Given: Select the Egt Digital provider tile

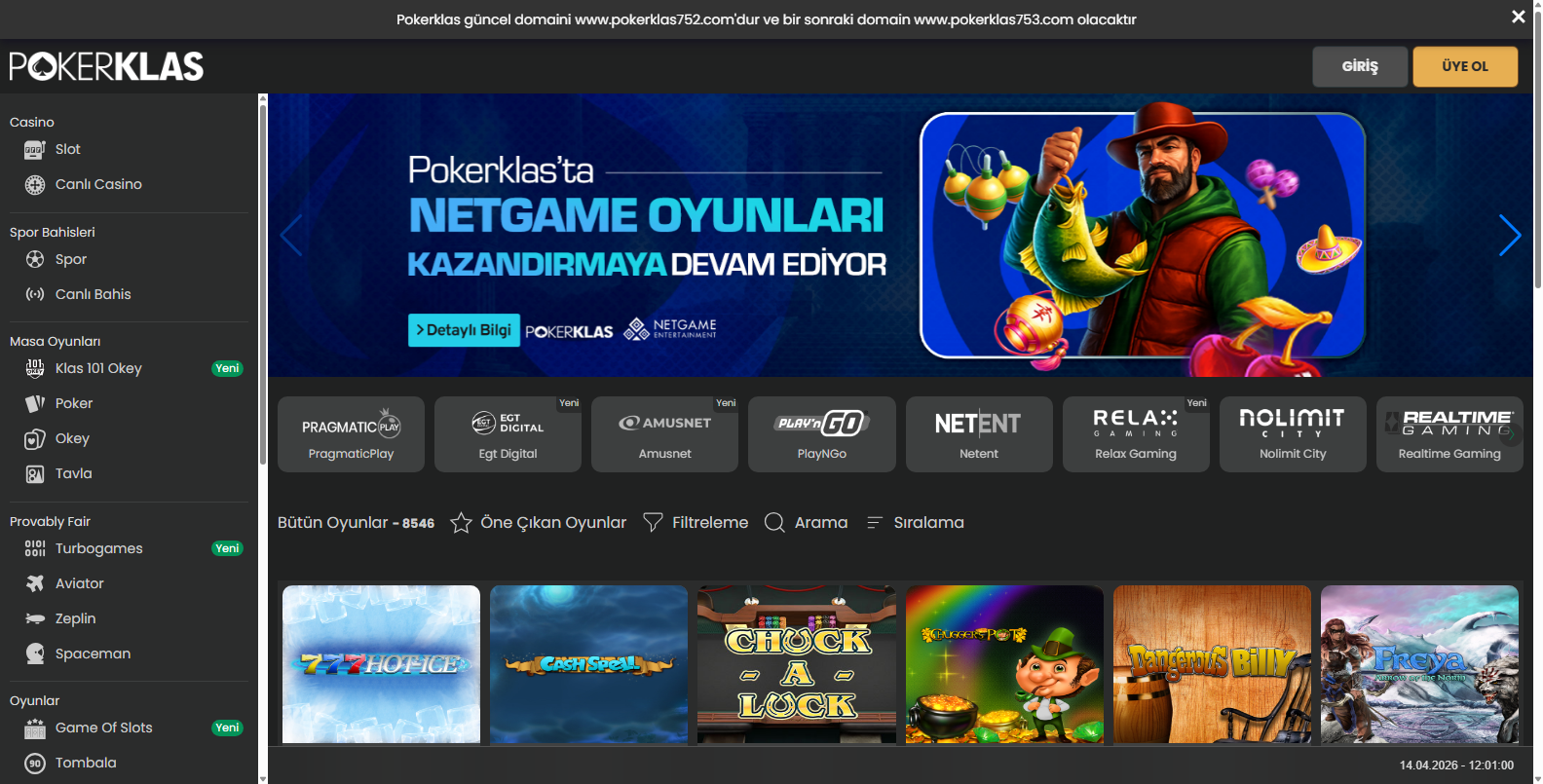Looking at the screenshot, I should 508,434.
